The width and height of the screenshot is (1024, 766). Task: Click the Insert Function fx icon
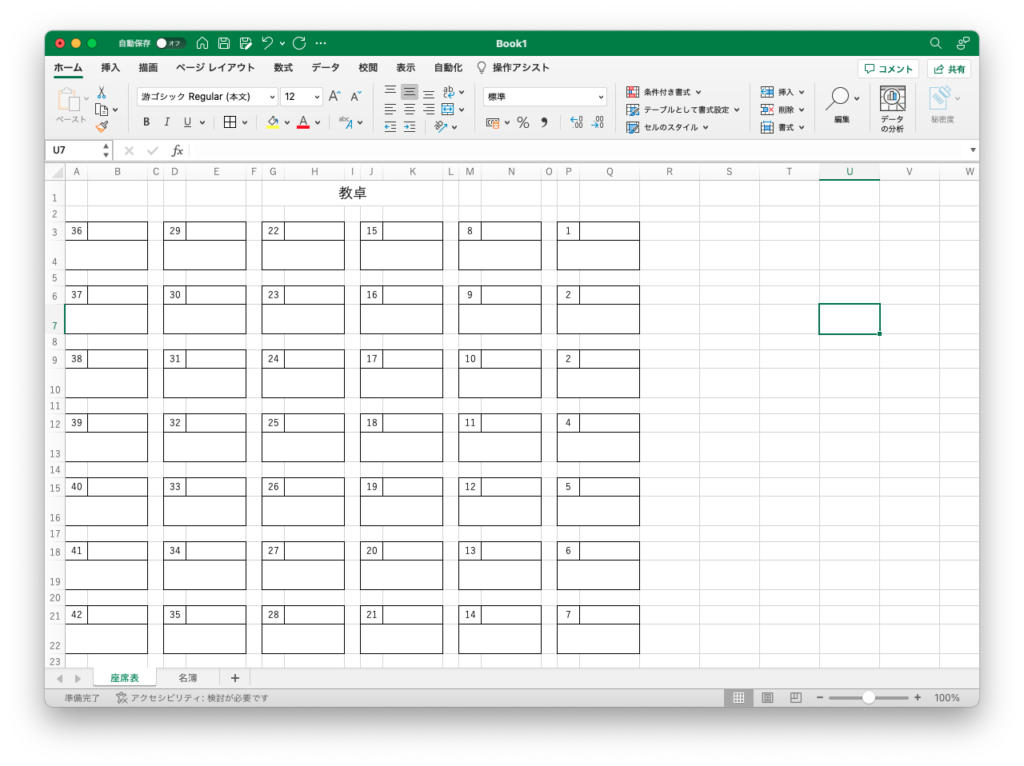[x=177, y=150]
